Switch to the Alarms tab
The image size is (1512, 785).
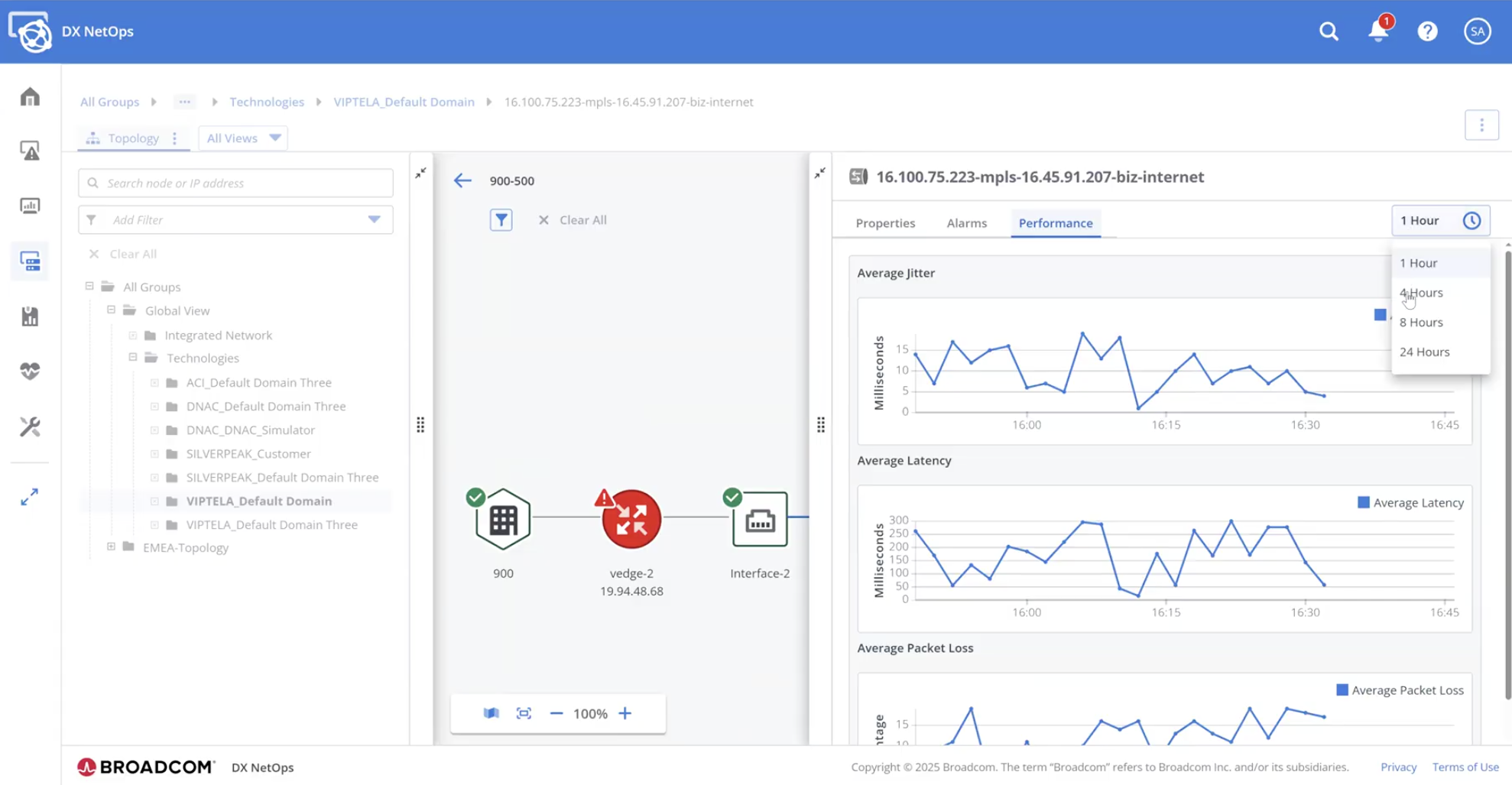[x=966, y=222]
